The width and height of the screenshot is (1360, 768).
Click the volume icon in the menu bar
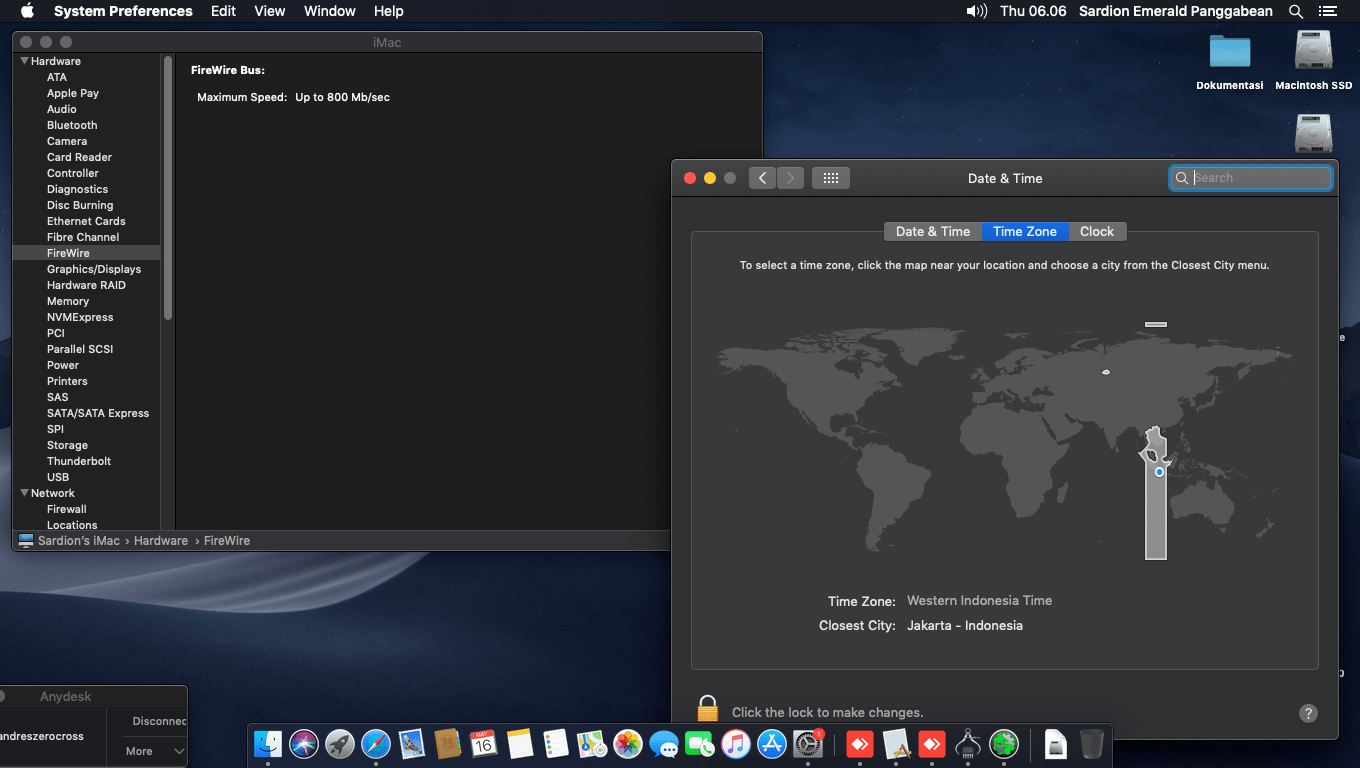[976, 11]
